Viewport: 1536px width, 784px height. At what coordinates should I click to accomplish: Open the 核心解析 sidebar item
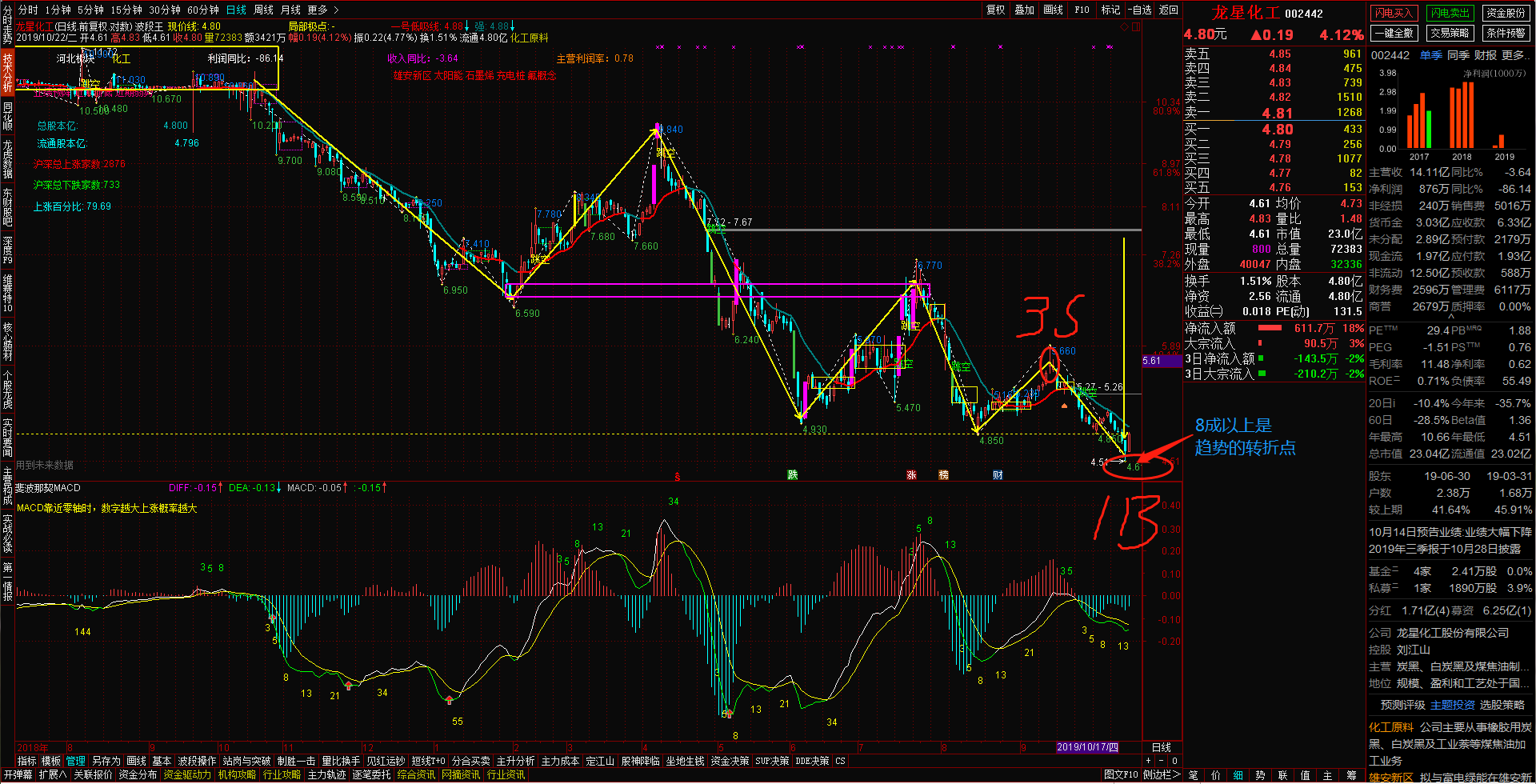(x=7, y=341)
